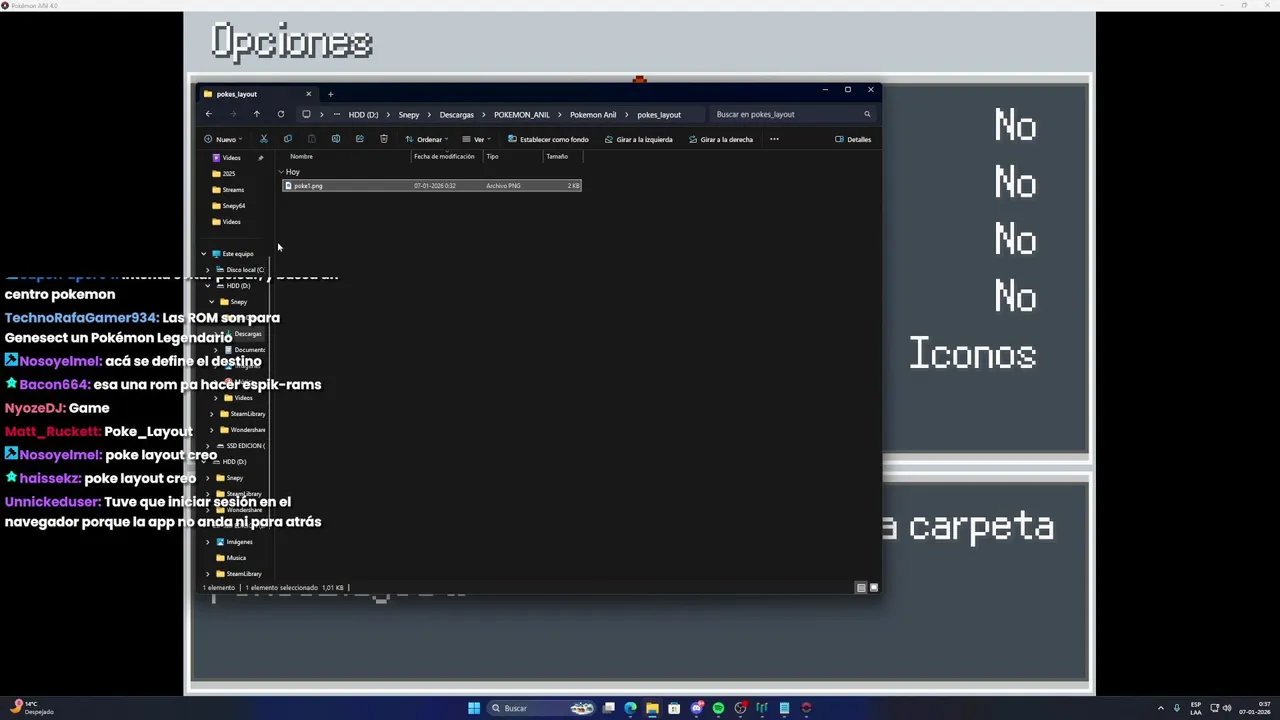Click Girar a la derecha
1280x720 pixels.
pos(720,139)
